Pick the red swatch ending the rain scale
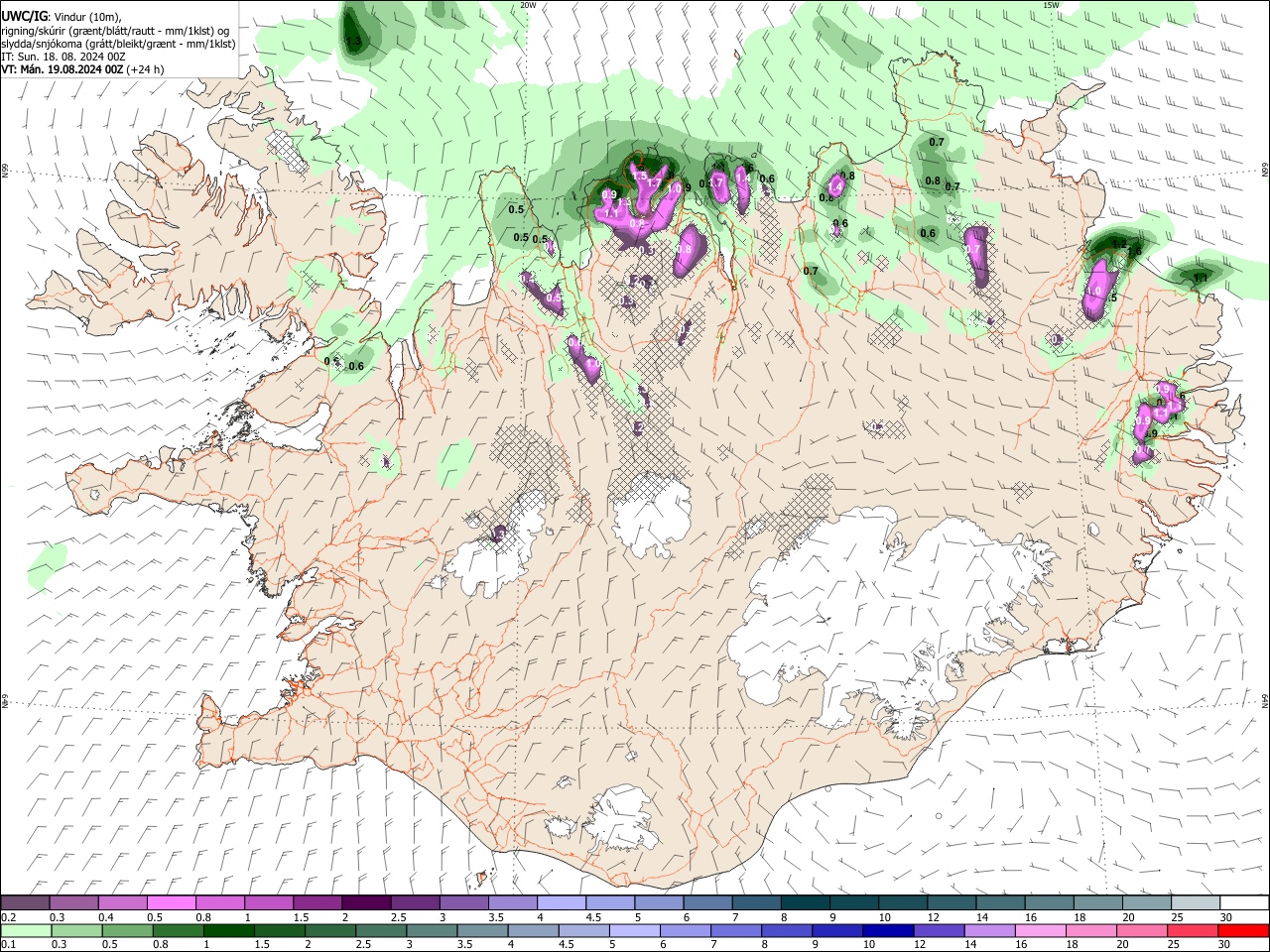 (1243, 930)
